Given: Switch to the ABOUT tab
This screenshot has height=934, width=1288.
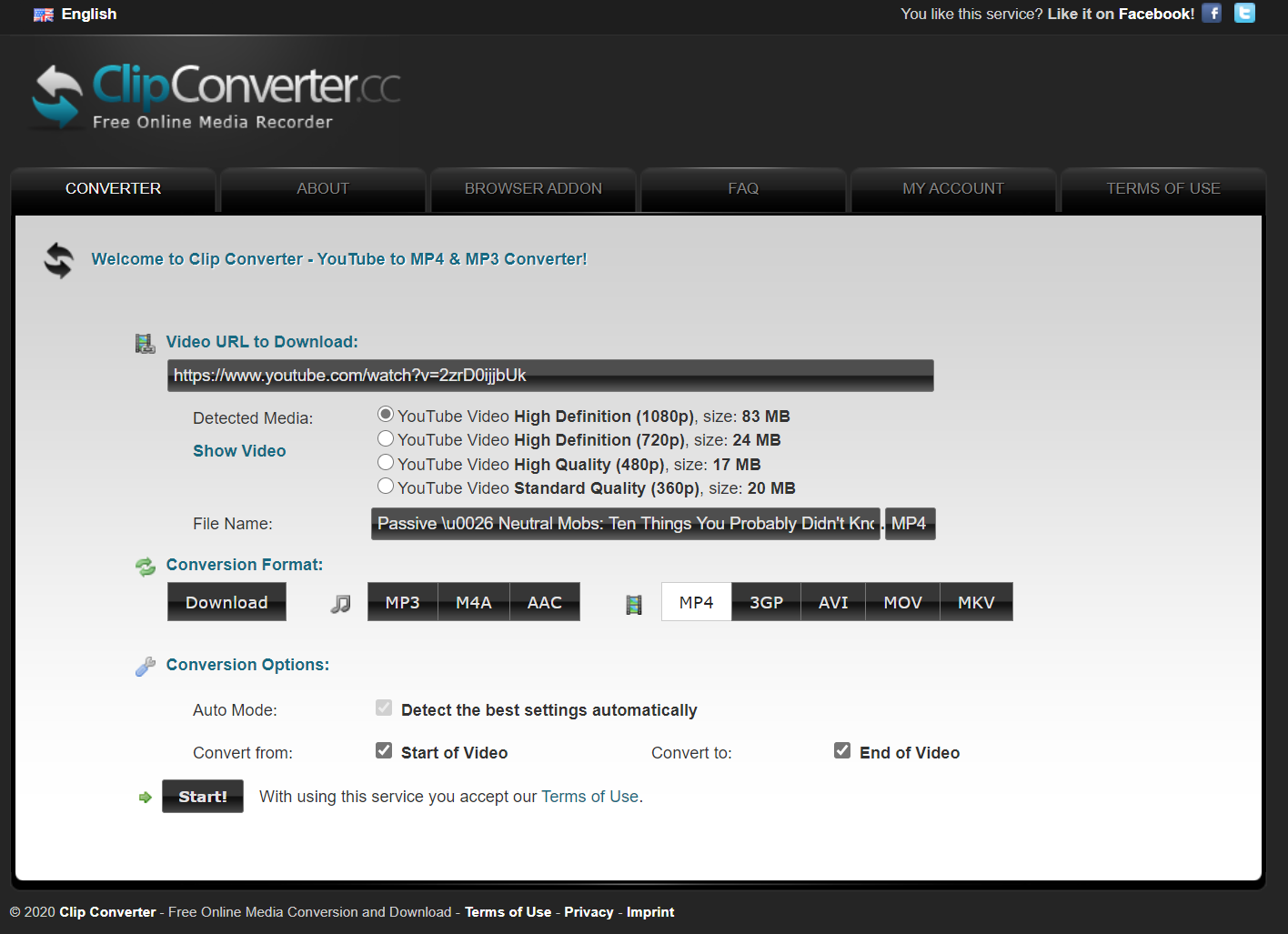Looking at the screenshot, I should point(323,189).
